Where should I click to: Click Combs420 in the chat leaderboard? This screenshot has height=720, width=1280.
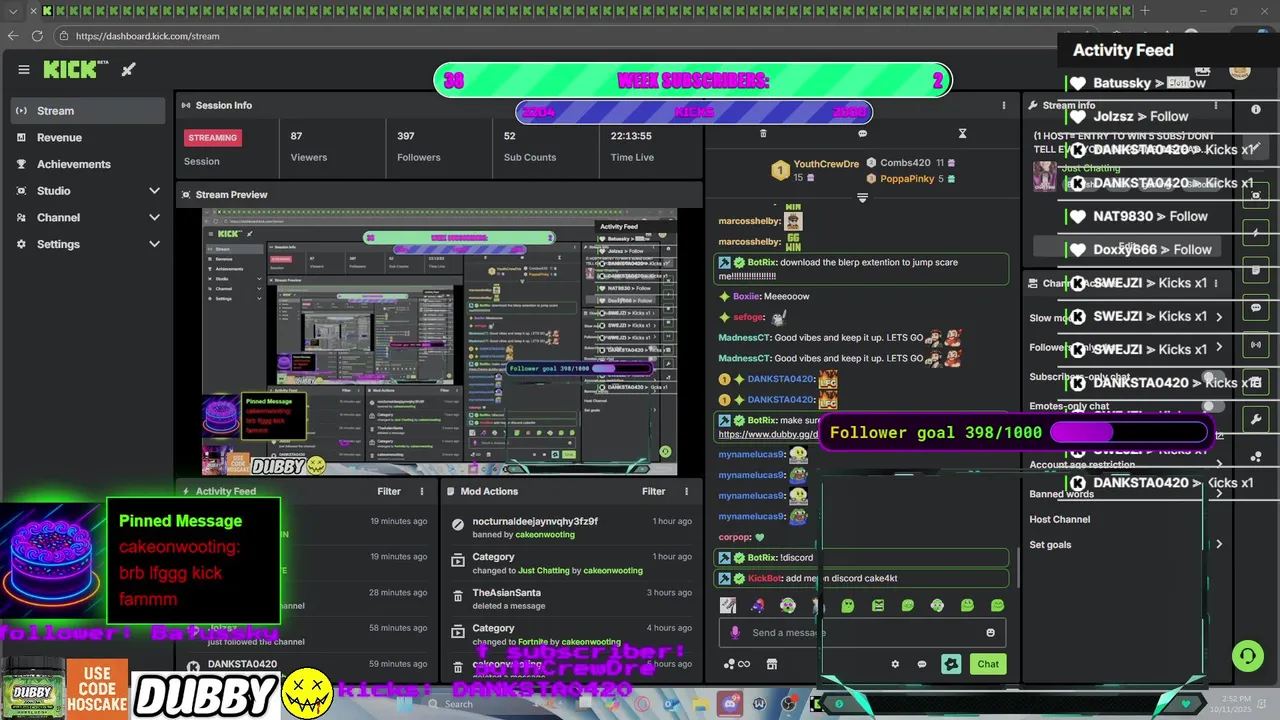point(905,163)
